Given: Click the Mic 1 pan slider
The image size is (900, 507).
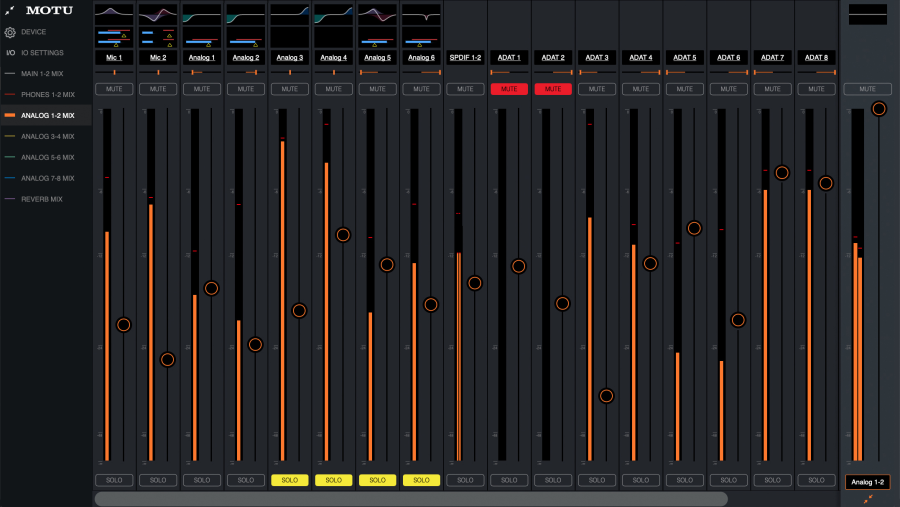Looking at the screenshot, I should pyautogui.click(x=114, y=72).
